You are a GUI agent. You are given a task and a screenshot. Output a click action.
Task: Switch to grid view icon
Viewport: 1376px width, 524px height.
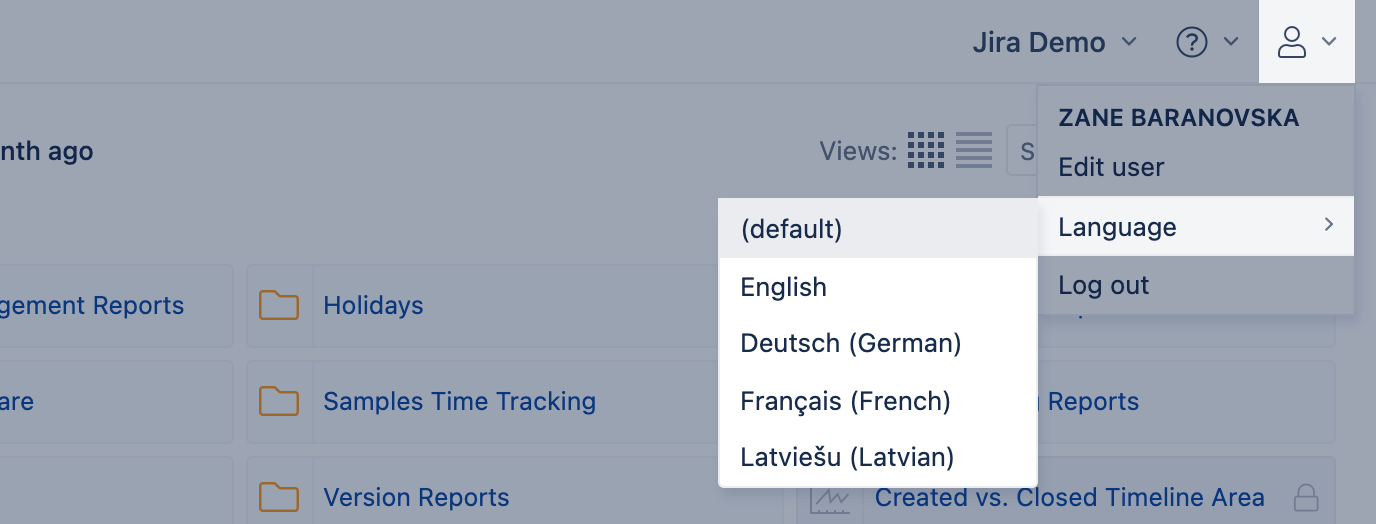926,150
